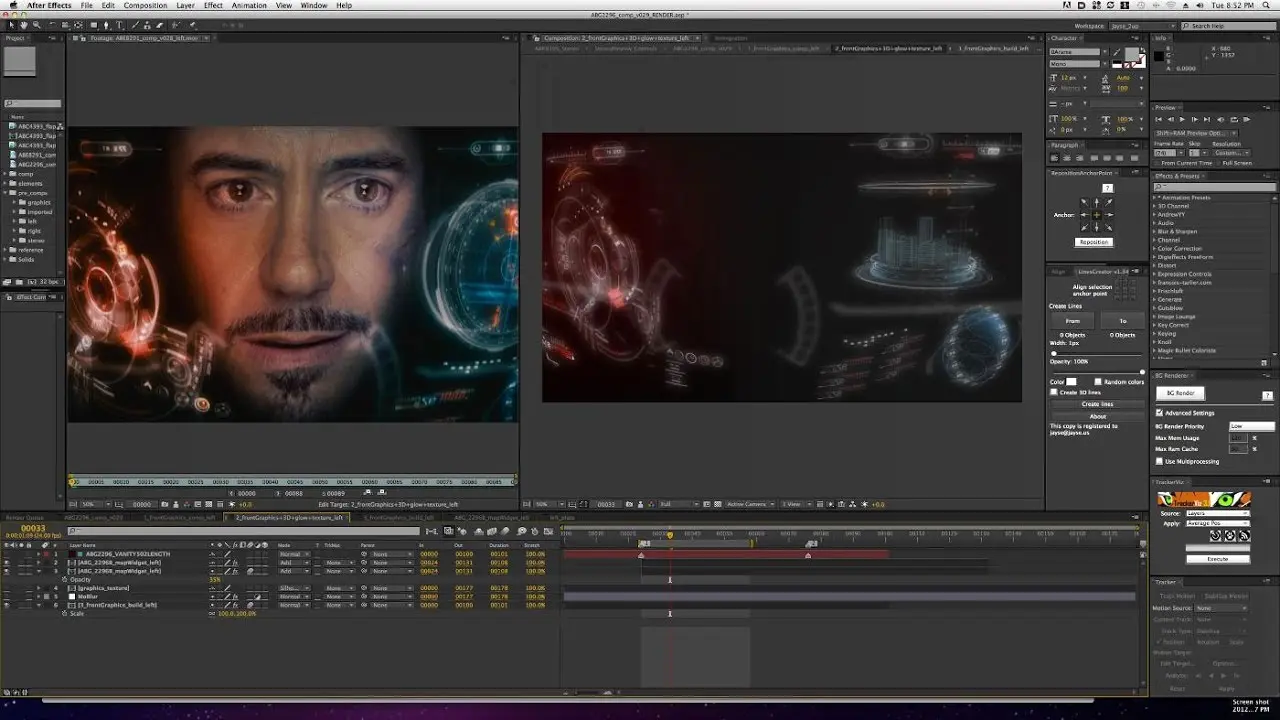Image resolution: width=1280 pixels, height=720 pixels.
Task: Select the Selection arrow tool
Action: 11,25
